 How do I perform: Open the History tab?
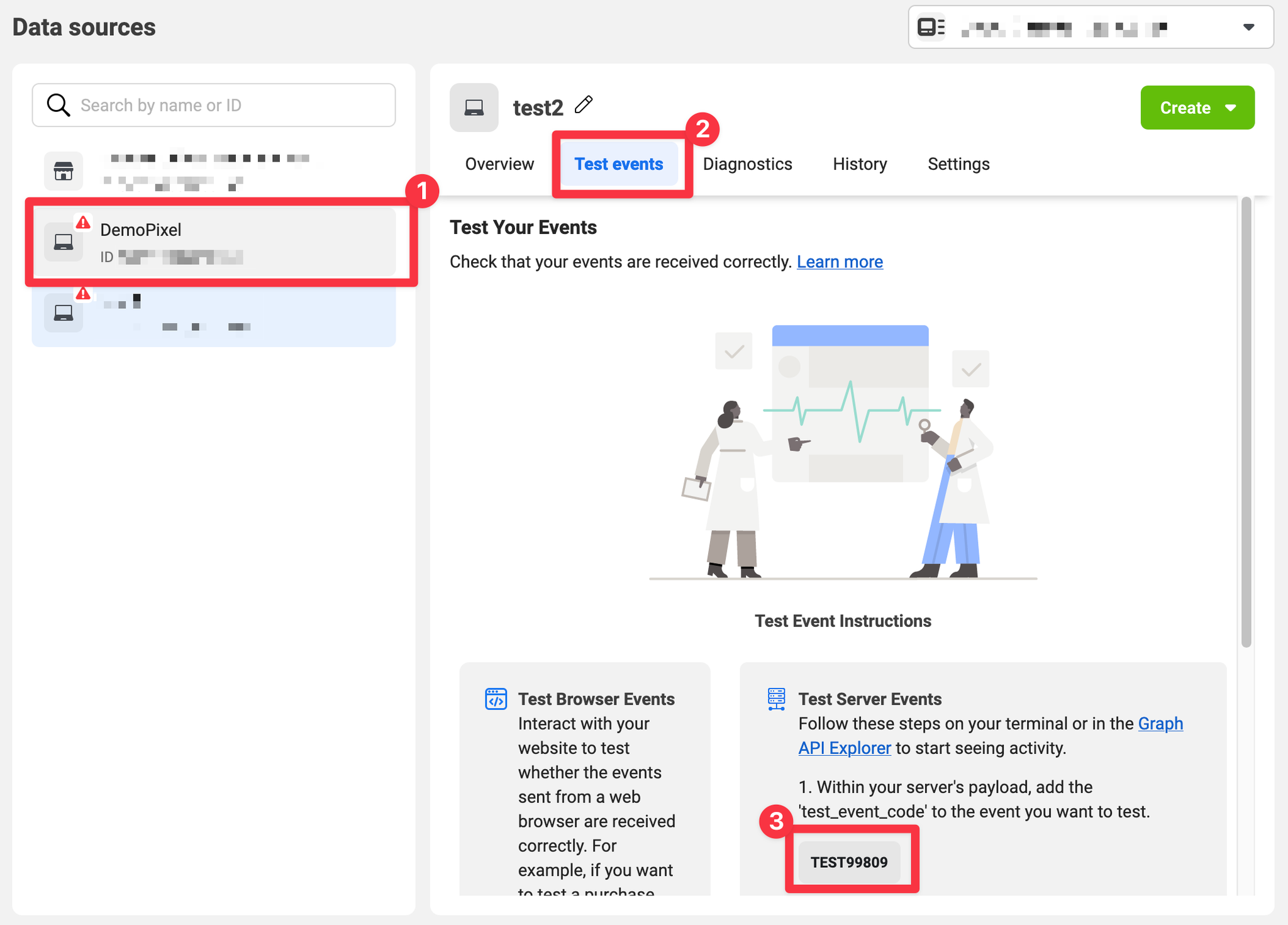[860, 164]
